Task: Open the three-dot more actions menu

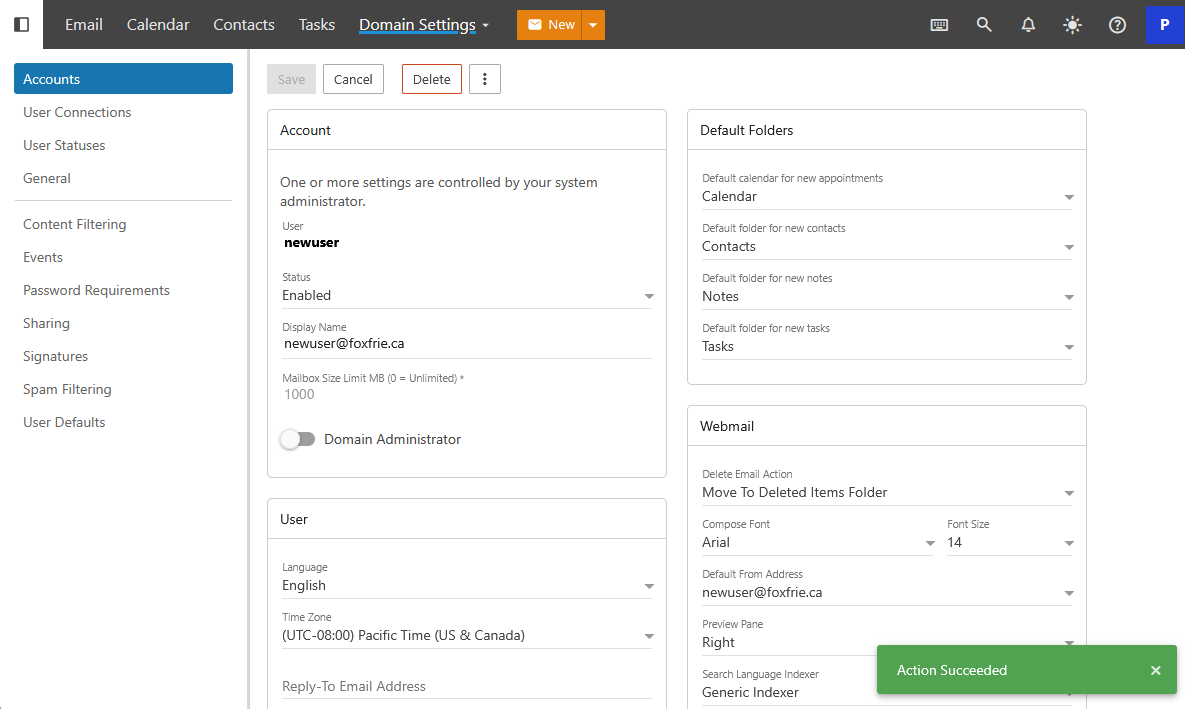Action: pos(485,79)
